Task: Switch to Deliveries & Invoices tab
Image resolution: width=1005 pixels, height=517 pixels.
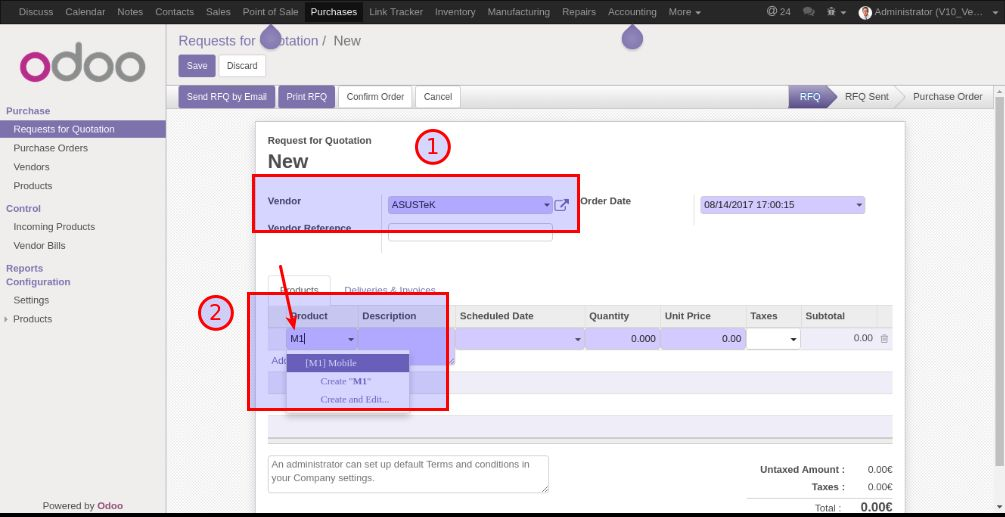Action: click(x=390, y=290)
